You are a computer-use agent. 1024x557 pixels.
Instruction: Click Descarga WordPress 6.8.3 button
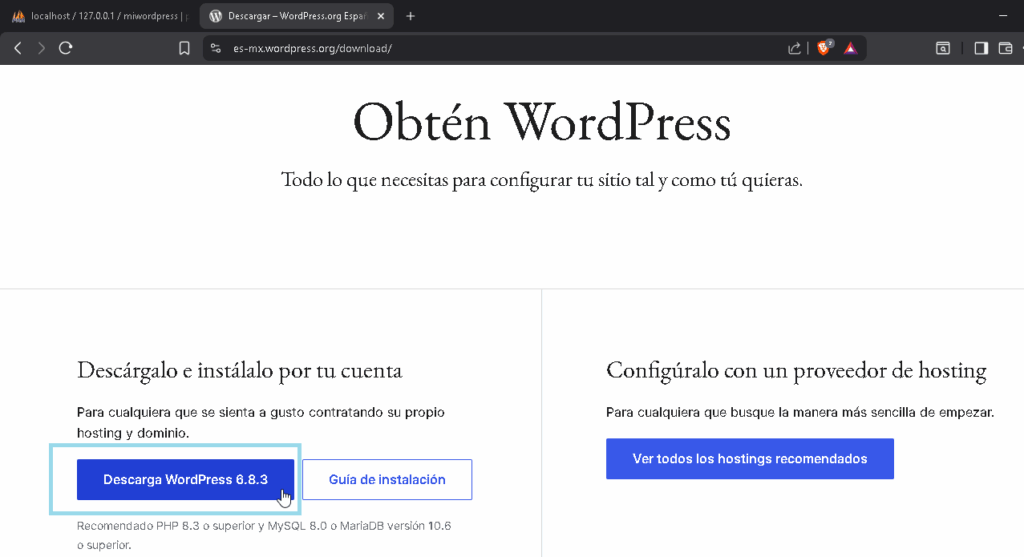185,480
